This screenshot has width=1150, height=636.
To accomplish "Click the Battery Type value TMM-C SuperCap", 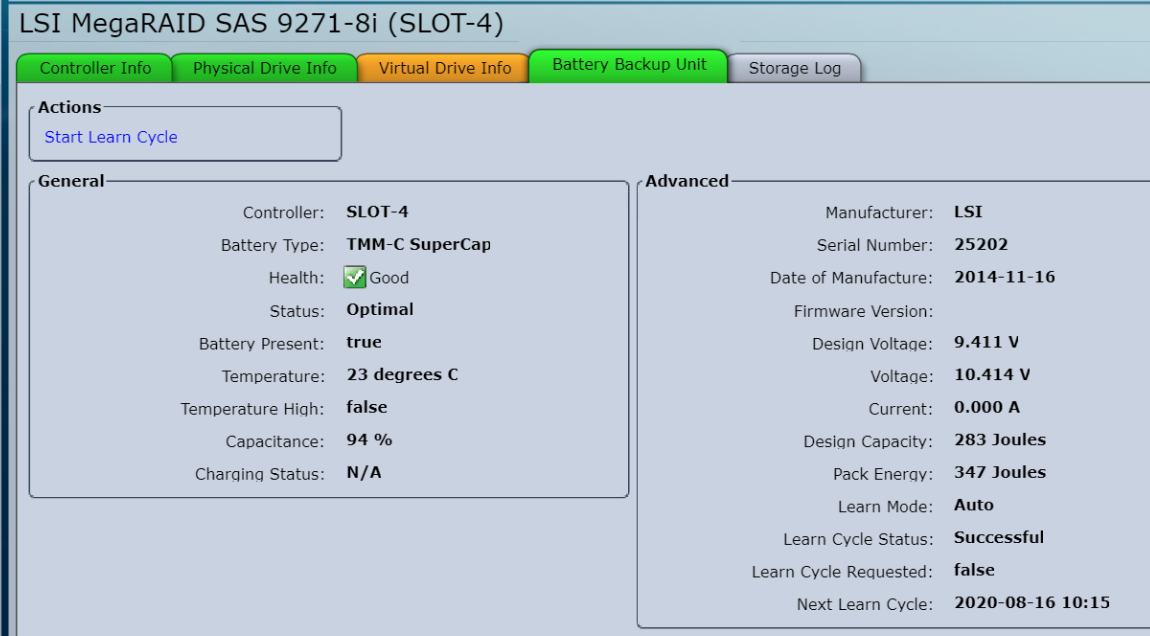I will [418, 244].
